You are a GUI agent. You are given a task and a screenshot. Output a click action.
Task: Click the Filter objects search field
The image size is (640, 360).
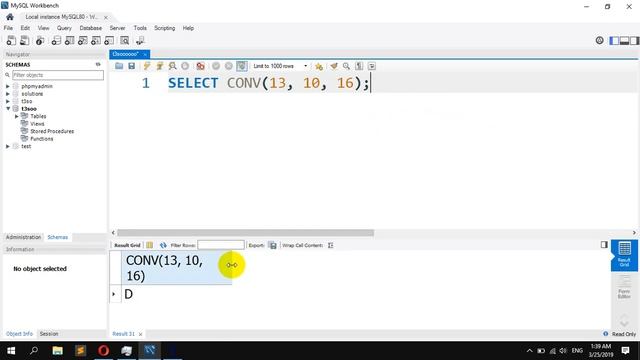(x=58, y=75)
